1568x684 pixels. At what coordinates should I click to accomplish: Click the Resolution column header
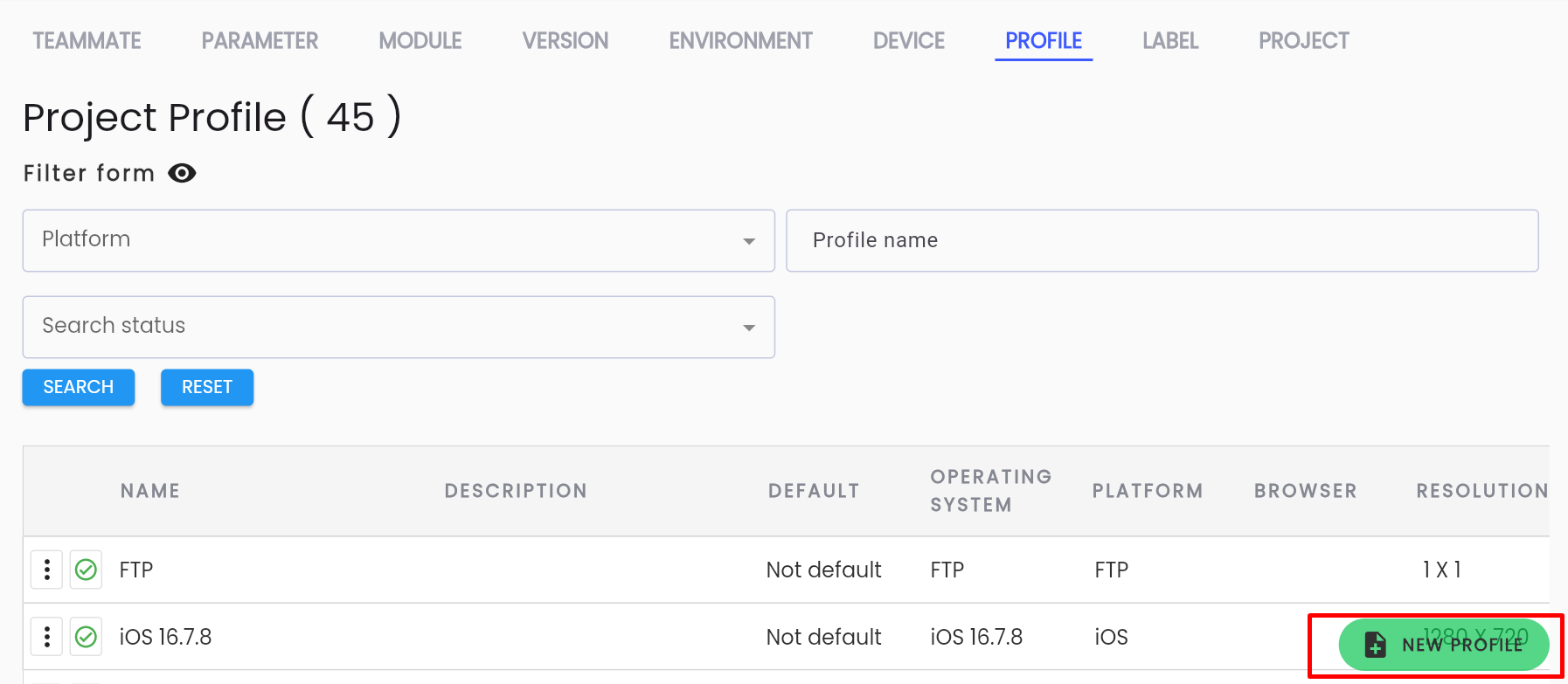1482,491
